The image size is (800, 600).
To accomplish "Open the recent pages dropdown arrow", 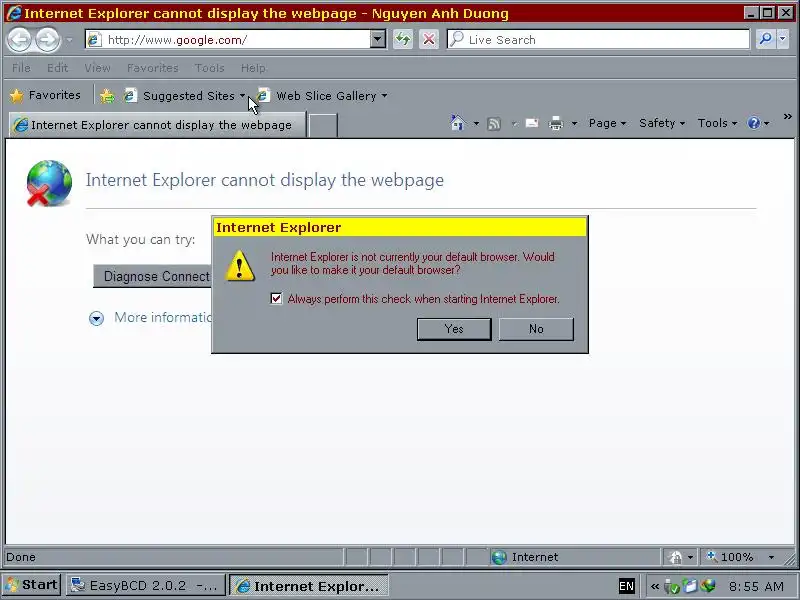I will point(69,40).
